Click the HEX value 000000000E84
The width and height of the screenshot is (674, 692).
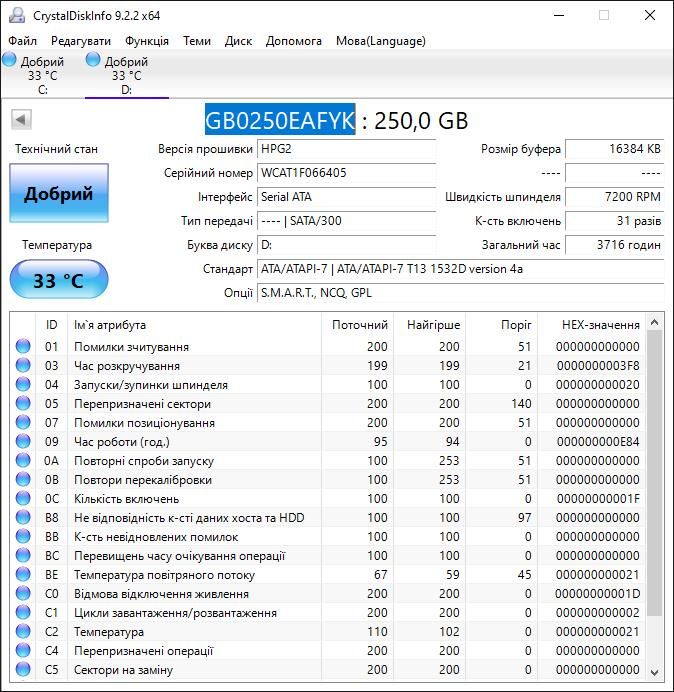598,442
